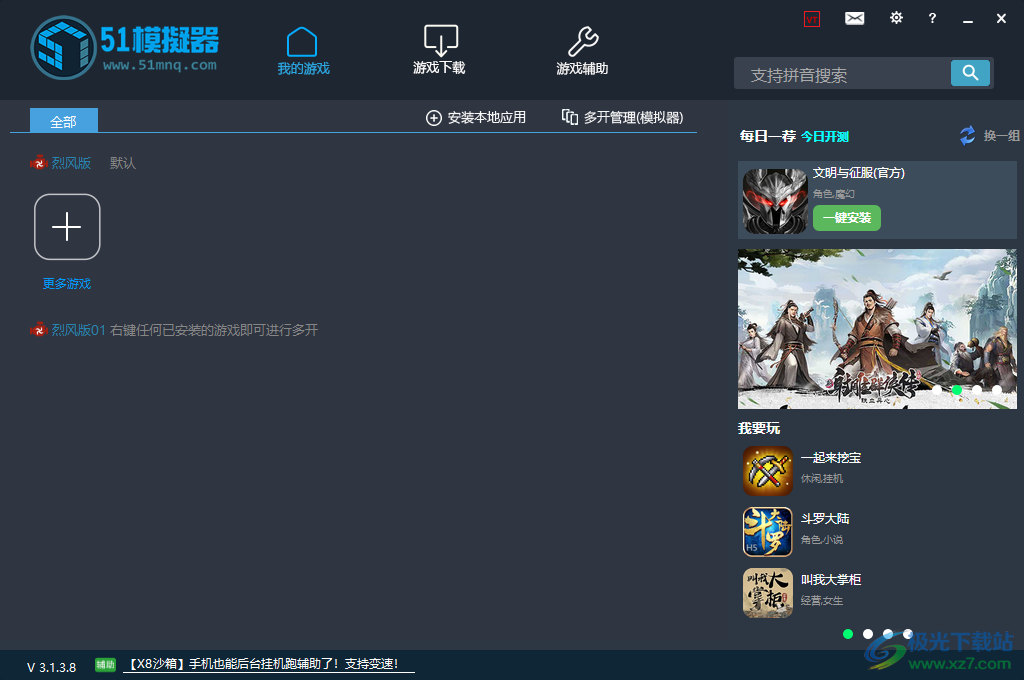Click the 51模拟器 cube logo
This screenshot has width=1024, height=680.
63,48
